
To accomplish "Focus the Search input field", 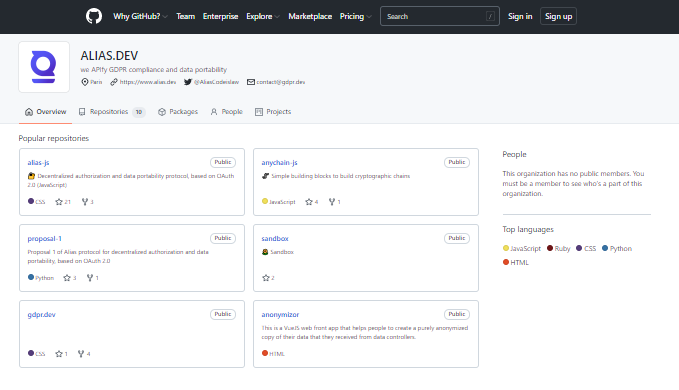I will [x=440, y=16].
